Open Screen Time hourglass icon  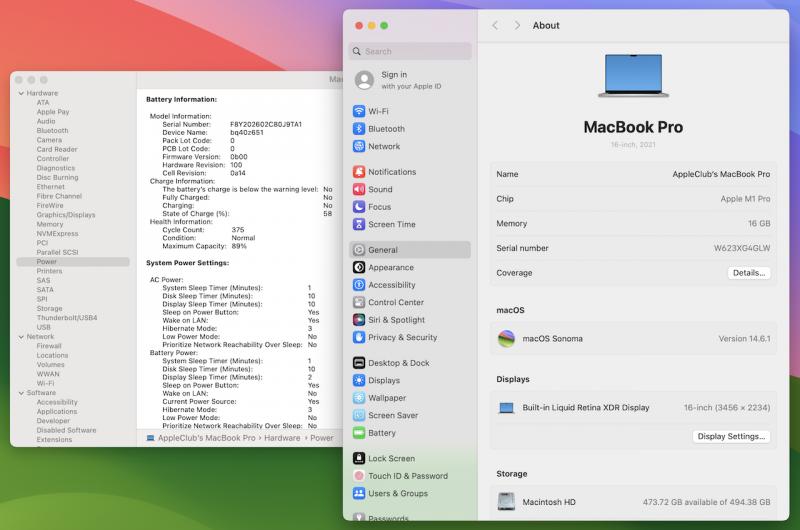(x=359, y=224)
